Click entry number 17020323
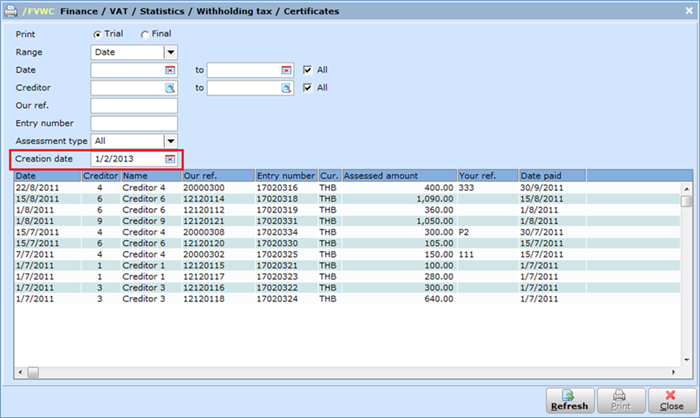The height and width of the screenshot is (418, 700). point(277,277)
